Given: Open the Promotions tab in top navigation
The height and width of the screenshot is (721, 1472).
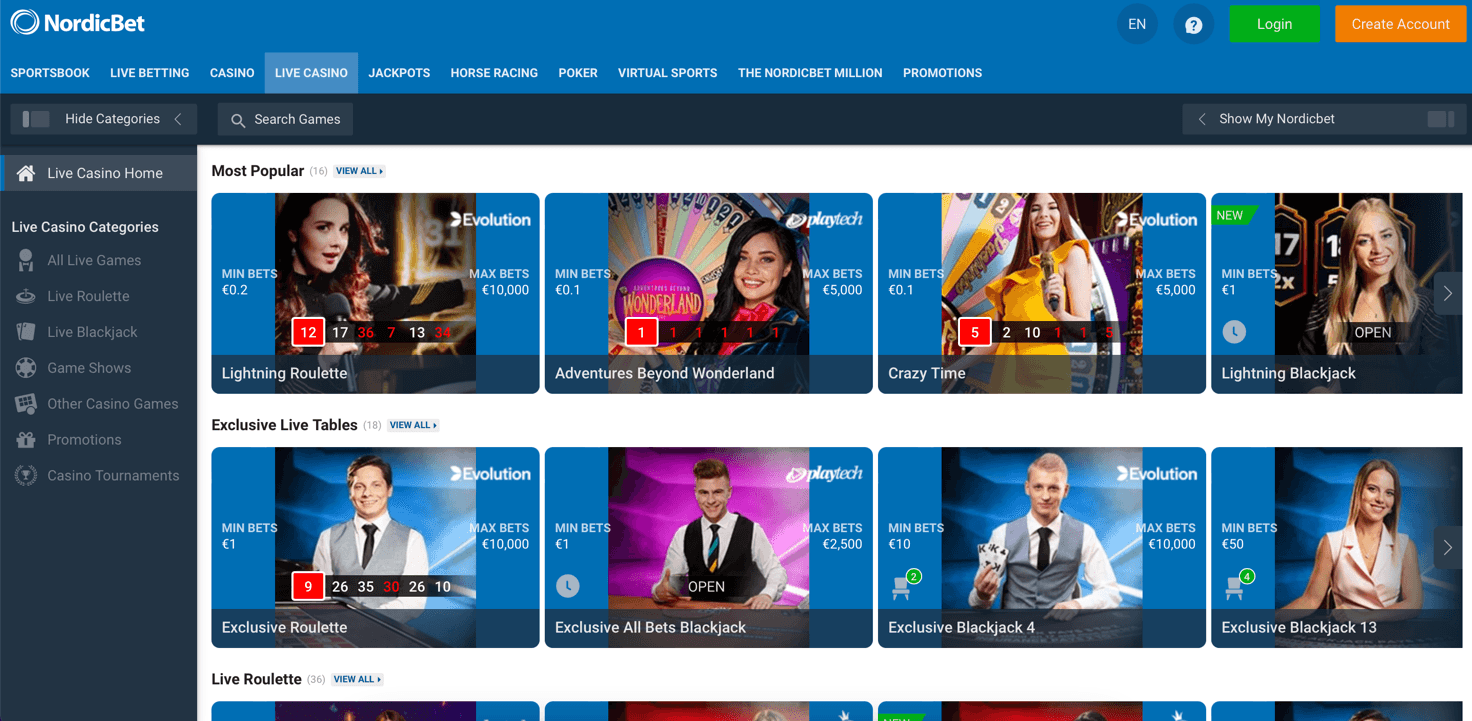Looking at the screenshot, I should click(x=942, y=73).
